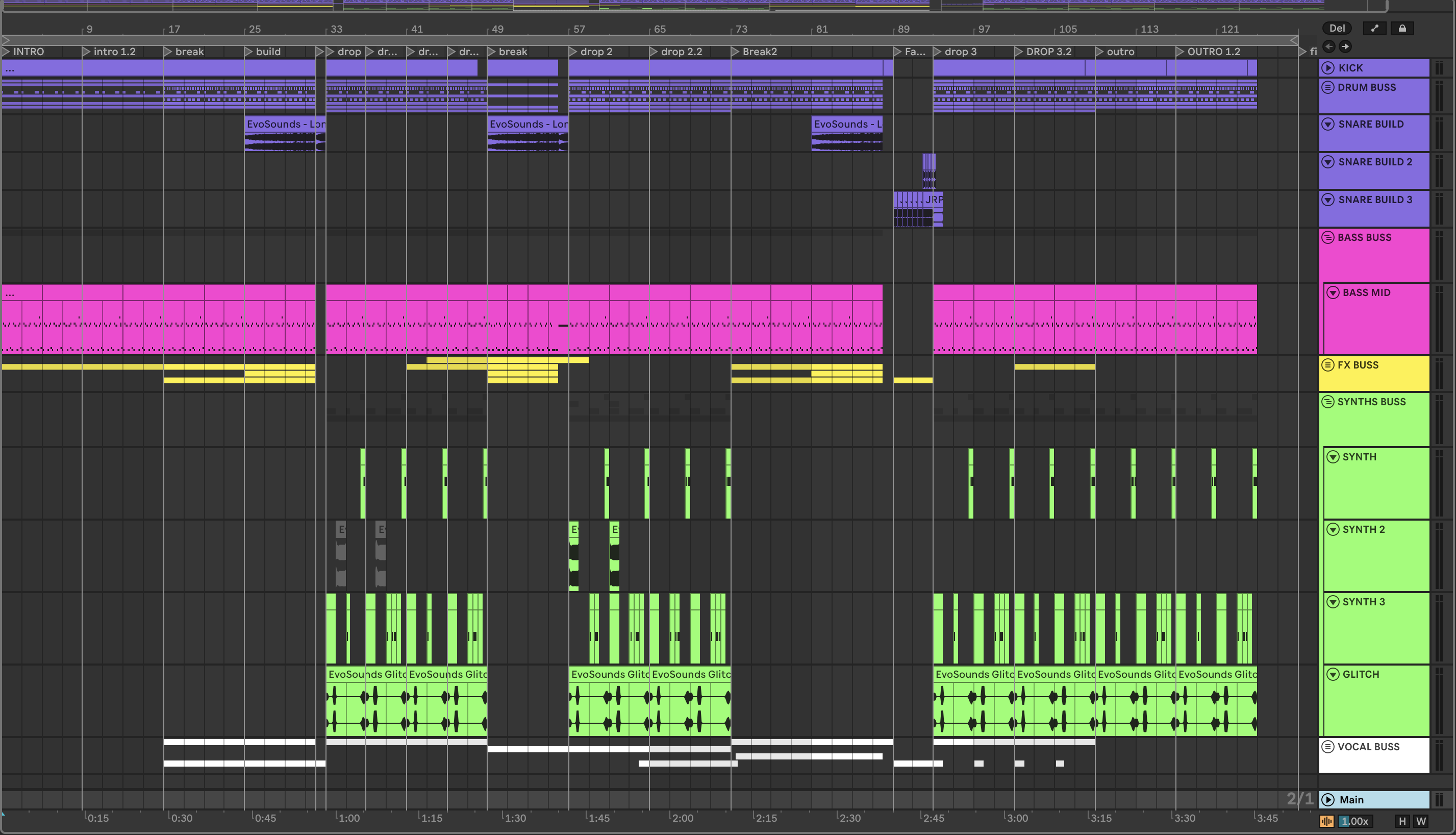Click VOCAL BUSS group fold icon
1456x835 pixels.
(x=1327, y=747)
